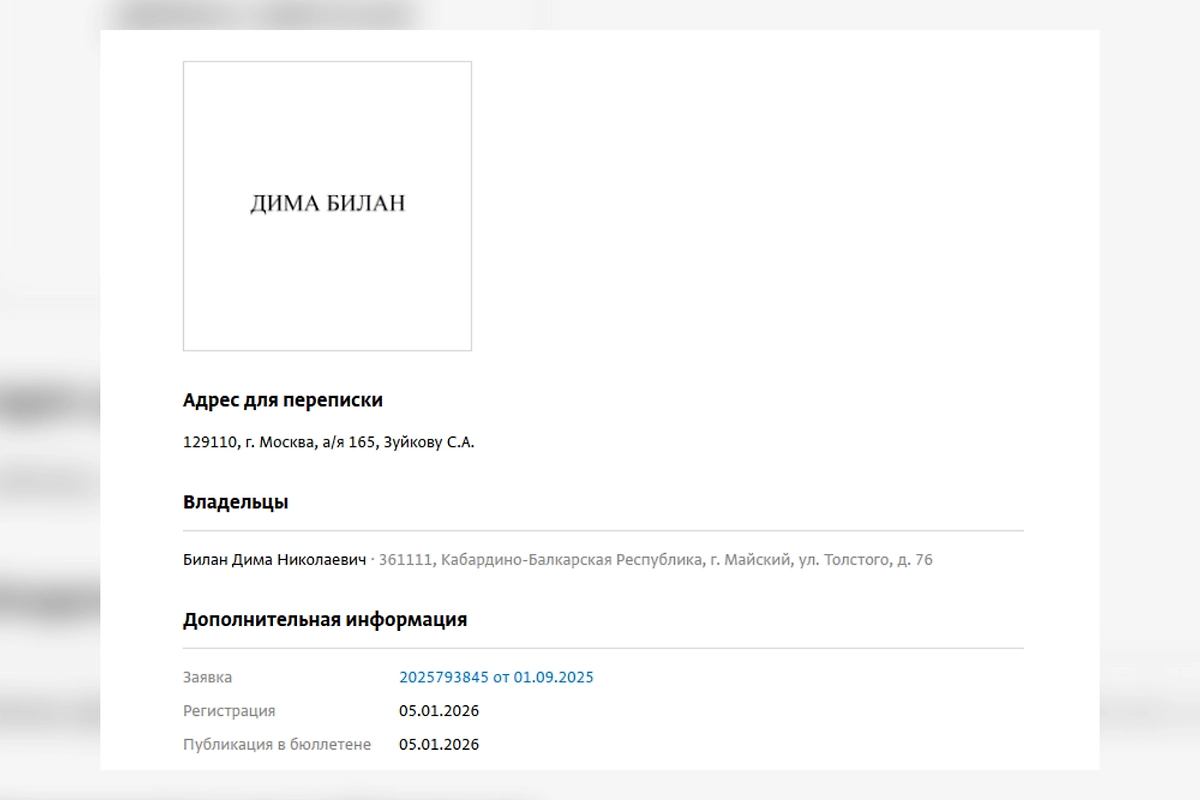Click the blurred backdrop right of the card

1150,400
